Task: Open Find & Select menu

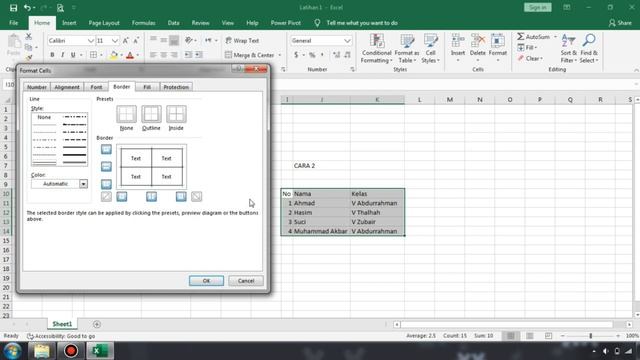Action: coord(589,49)
